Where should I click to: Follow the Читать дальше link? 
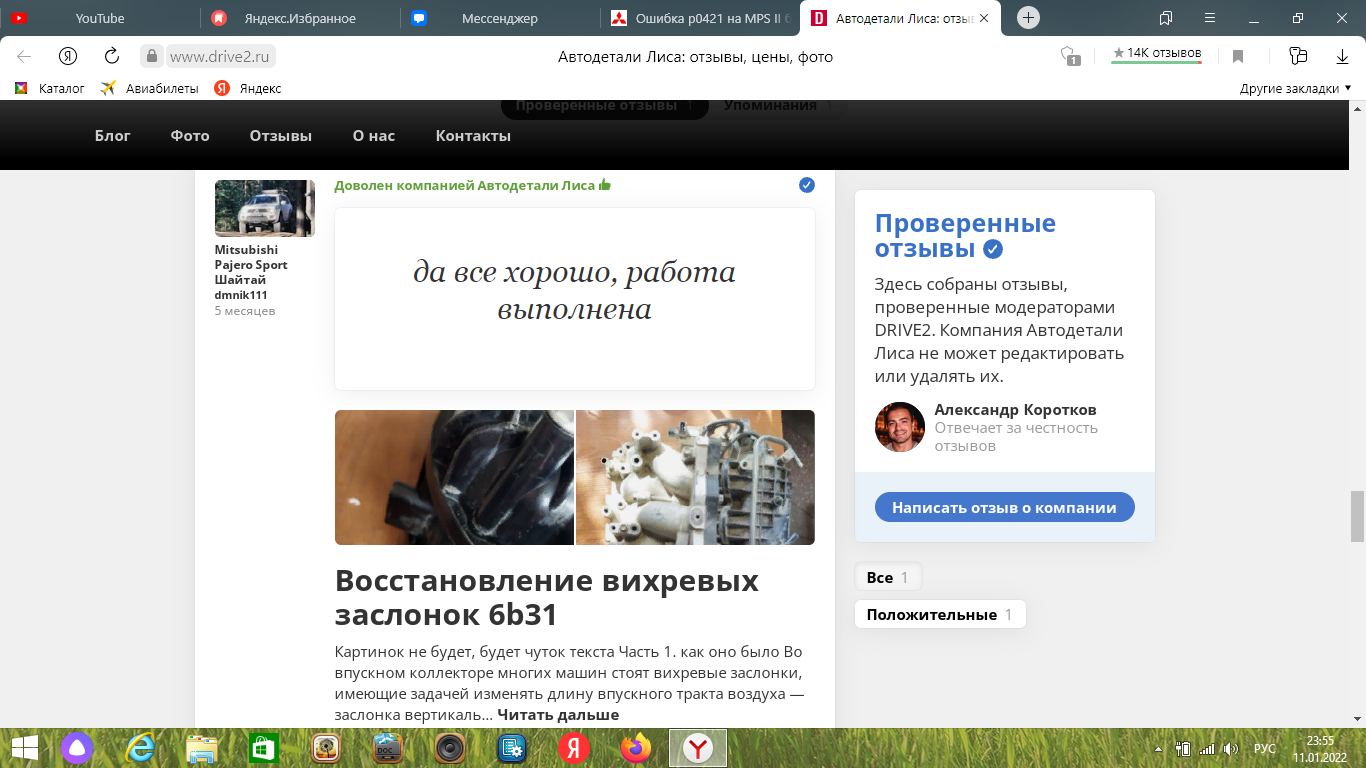coord(558,715)
